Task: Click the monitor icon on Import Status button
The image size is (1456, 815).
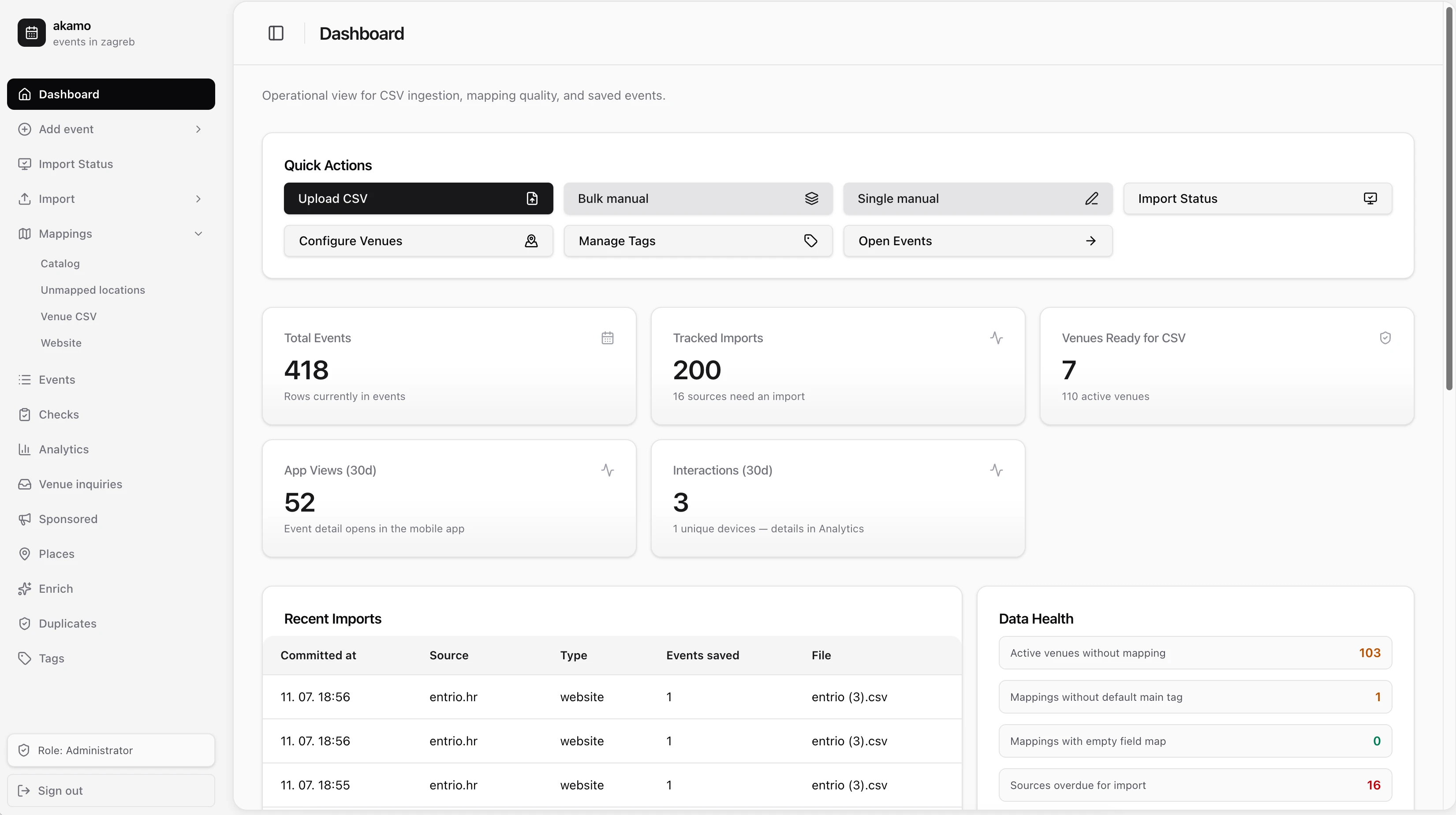Action: [1370, 198]
